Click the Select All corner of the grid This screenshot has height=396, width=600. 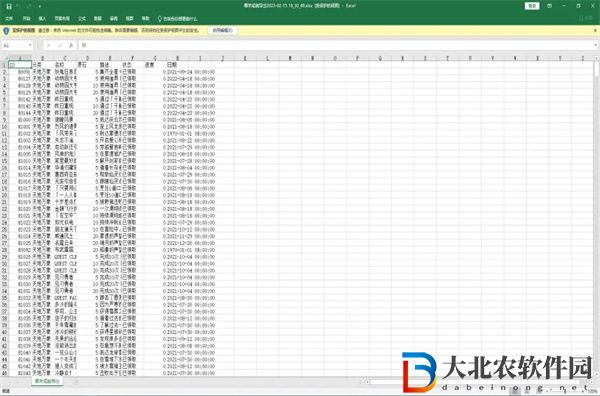click(4, 58)
